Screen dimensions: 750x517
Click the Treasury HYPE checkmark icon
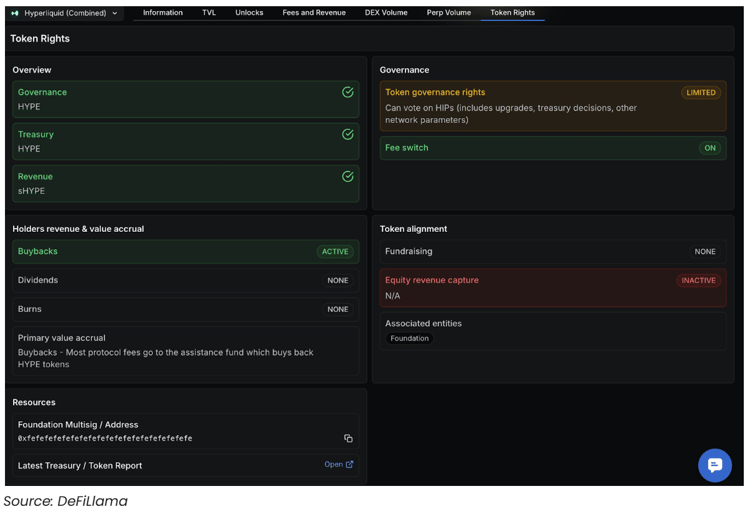click(348, 134)
